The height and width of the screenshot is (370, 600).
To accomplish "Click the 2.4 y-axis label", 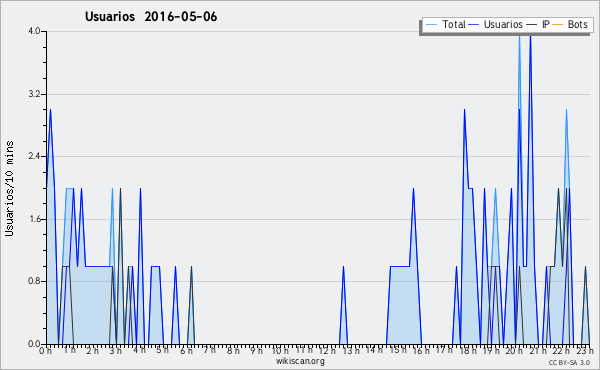I will 34,156.
